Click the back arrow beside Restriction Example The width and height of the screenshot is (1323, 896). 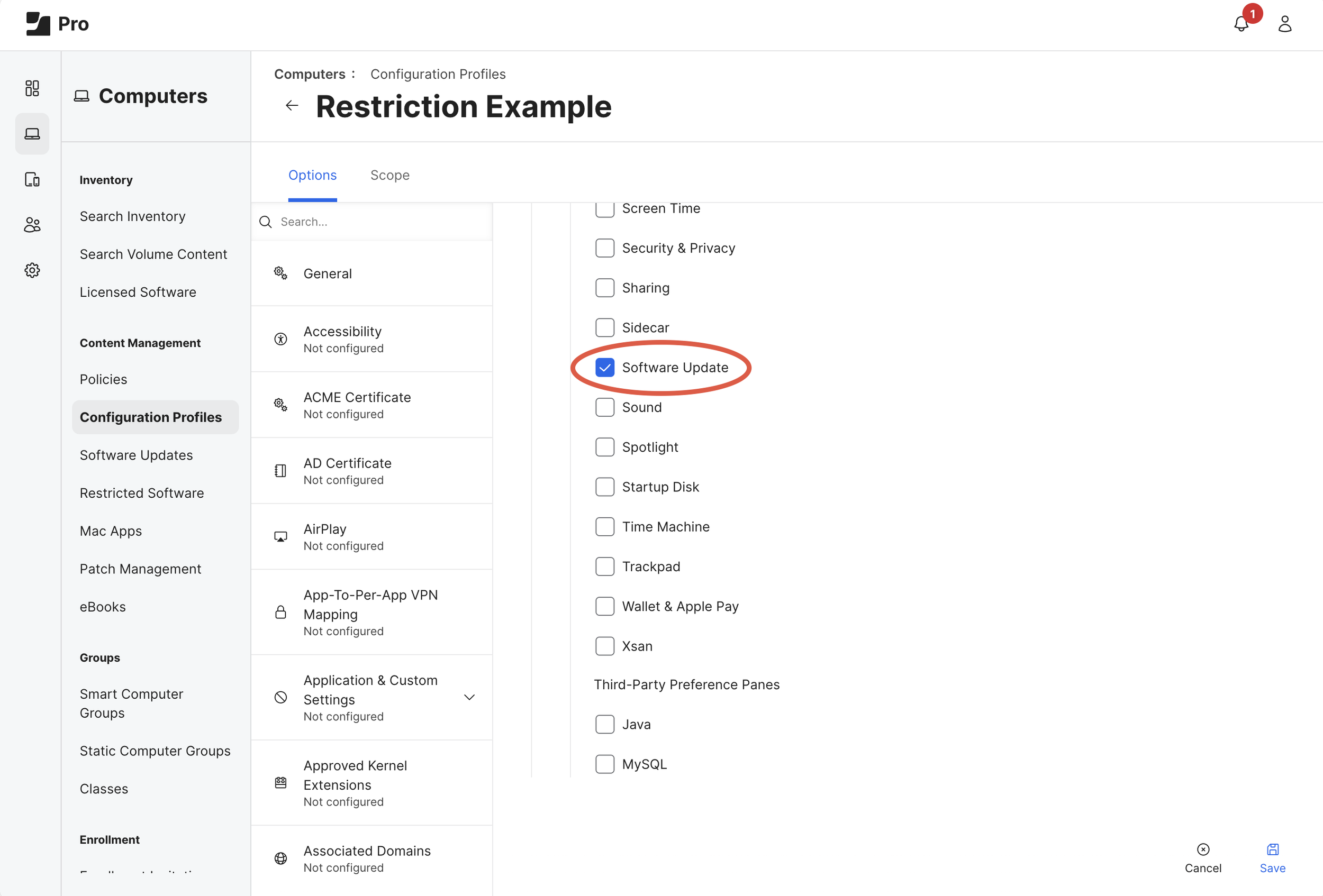pyautogui.click(x=292, y=106)
